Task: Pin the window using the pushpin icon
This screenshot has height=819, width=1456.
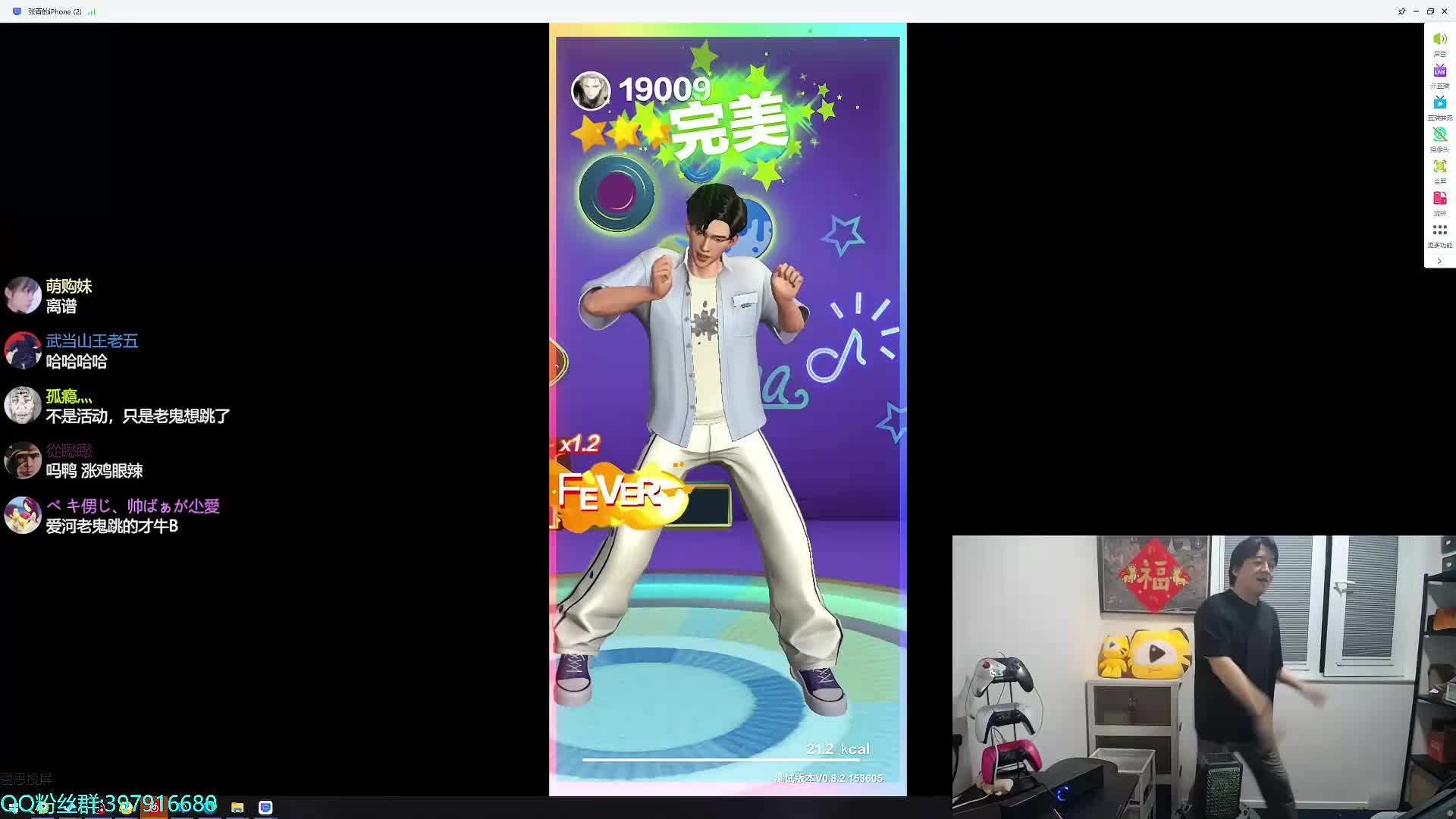Action: point(1401,11)
